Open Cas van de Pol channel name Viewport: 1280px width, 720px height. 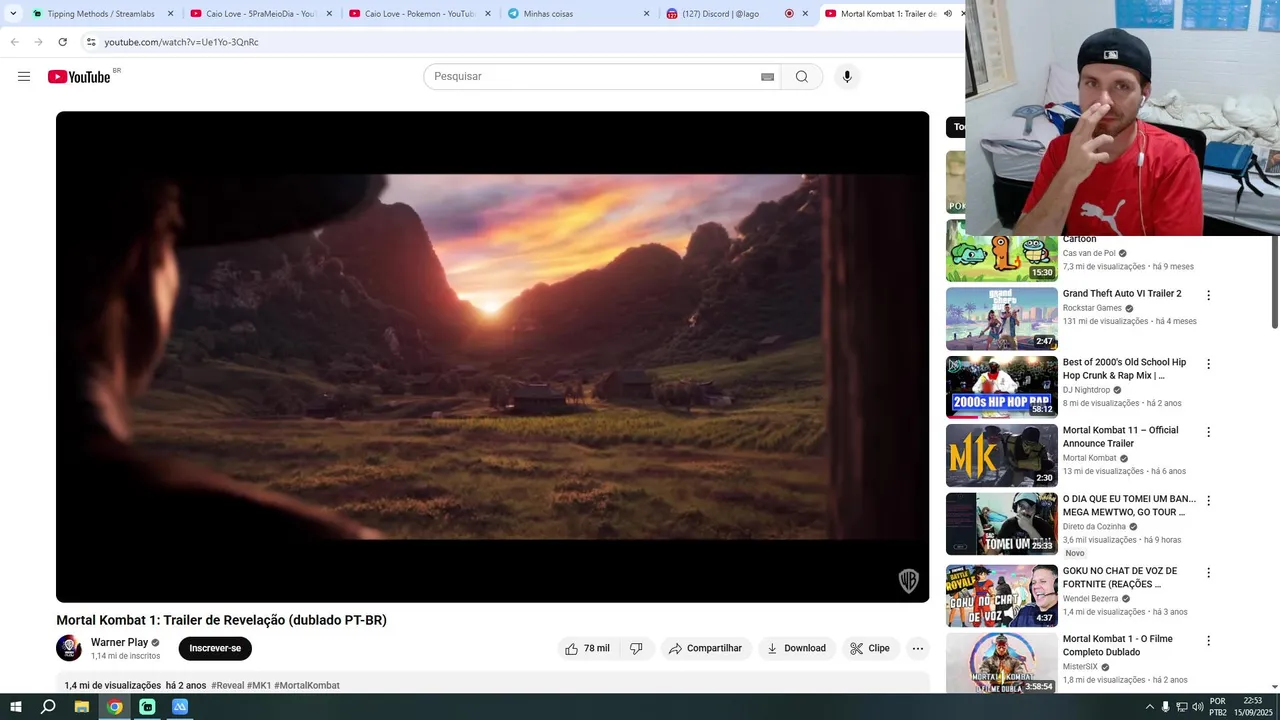tap(1089, 253)
